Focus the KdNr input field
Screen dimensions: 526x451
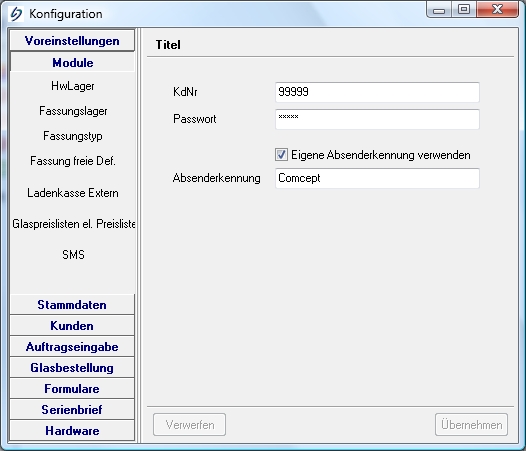pos(377,92)
